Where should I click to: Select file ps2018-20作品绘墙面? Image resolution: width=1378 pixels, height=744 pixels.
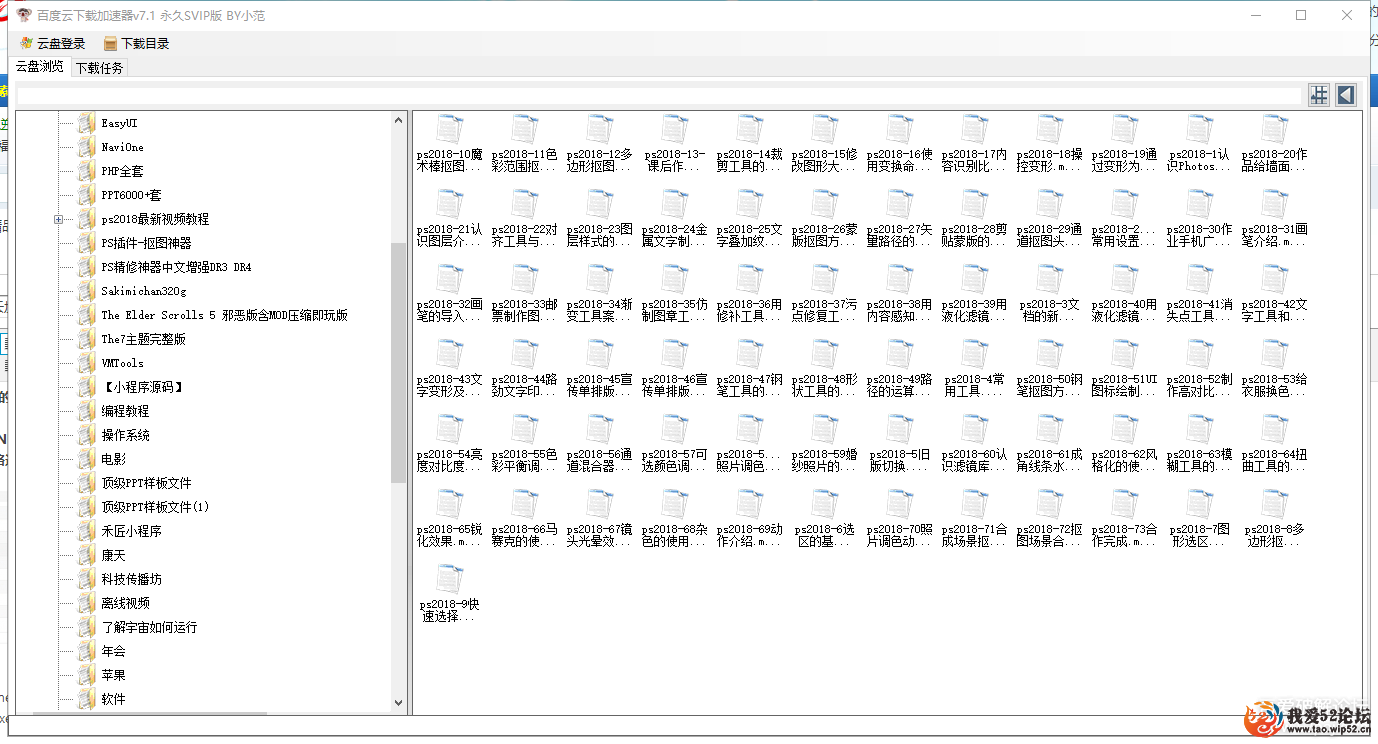point(1275,144)
